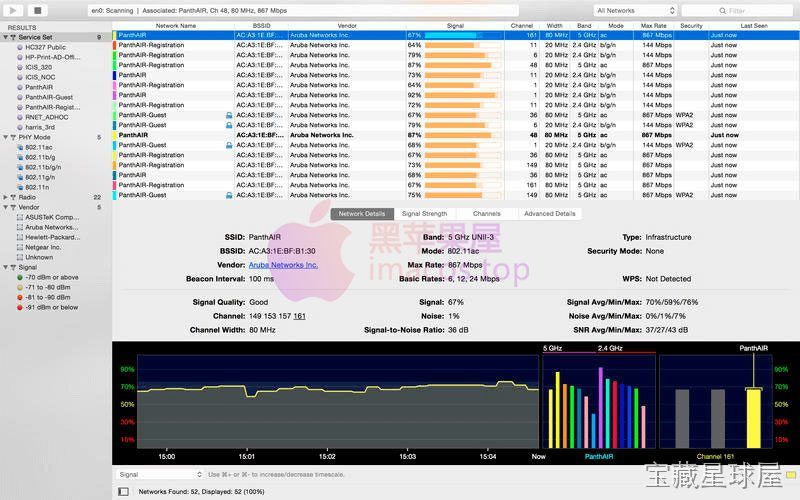Click the PHY icon beside 802.11n
The width and height of the screenshot is (800, 500).
click(x=20, y=187)
